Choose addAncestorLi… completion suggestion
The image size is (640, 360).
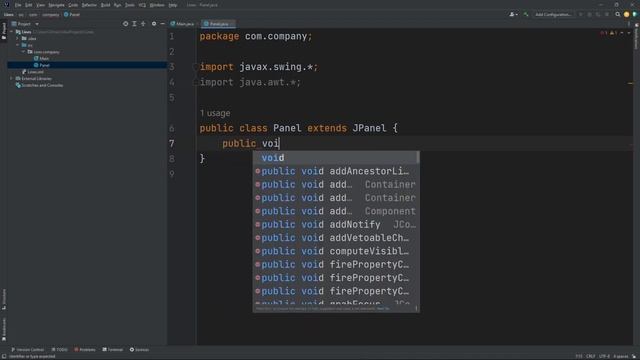pyautogui.click(x=336, y=171)
